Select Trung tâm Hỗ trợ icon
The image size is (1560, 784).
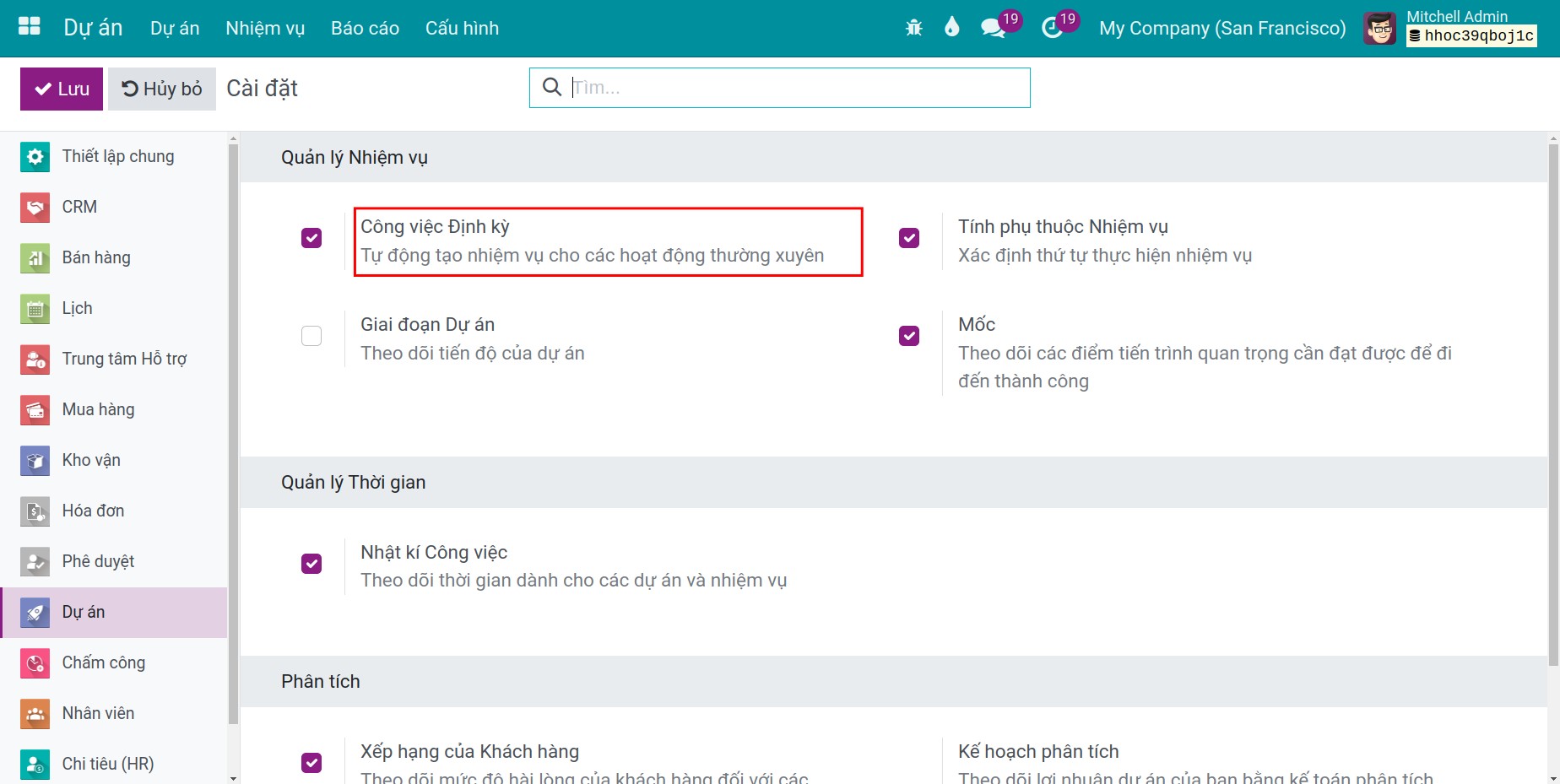(x=35, y=360)
